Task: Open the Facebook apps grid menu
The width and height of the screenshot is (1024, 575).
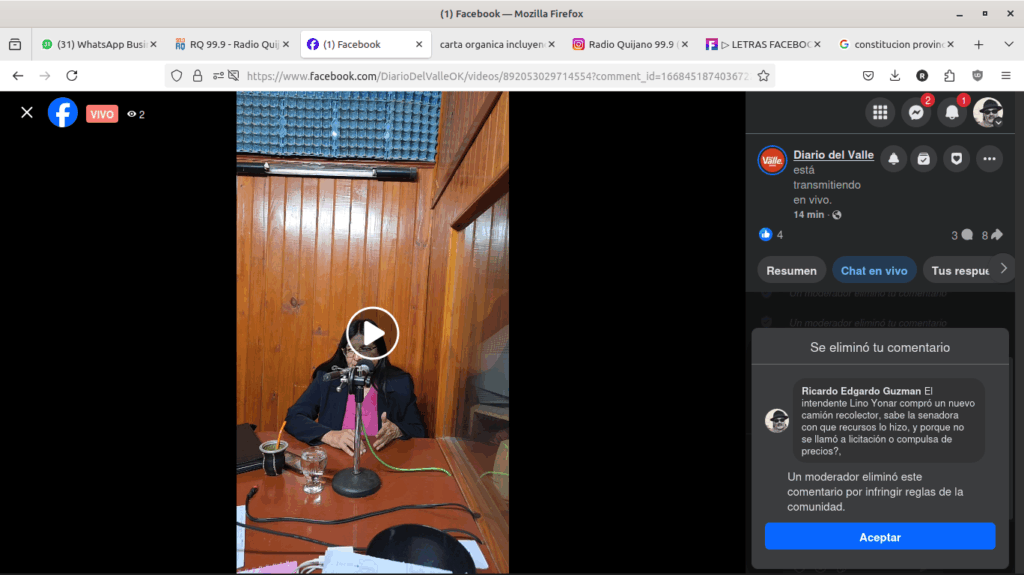Action: point(880,113)
